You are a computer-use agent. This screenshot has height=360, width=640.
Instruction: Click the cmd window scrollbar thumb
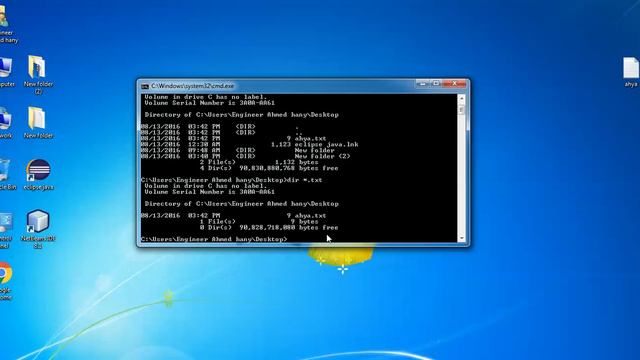462,110
